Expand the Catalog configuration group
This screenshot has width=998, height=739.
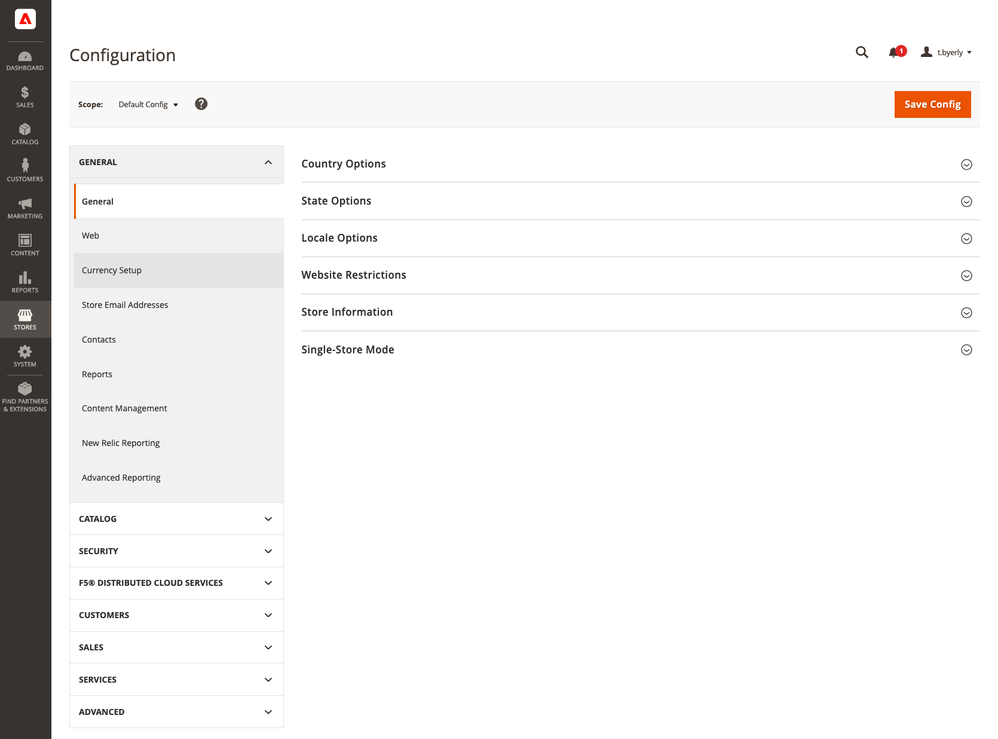(x=176, y=519)
